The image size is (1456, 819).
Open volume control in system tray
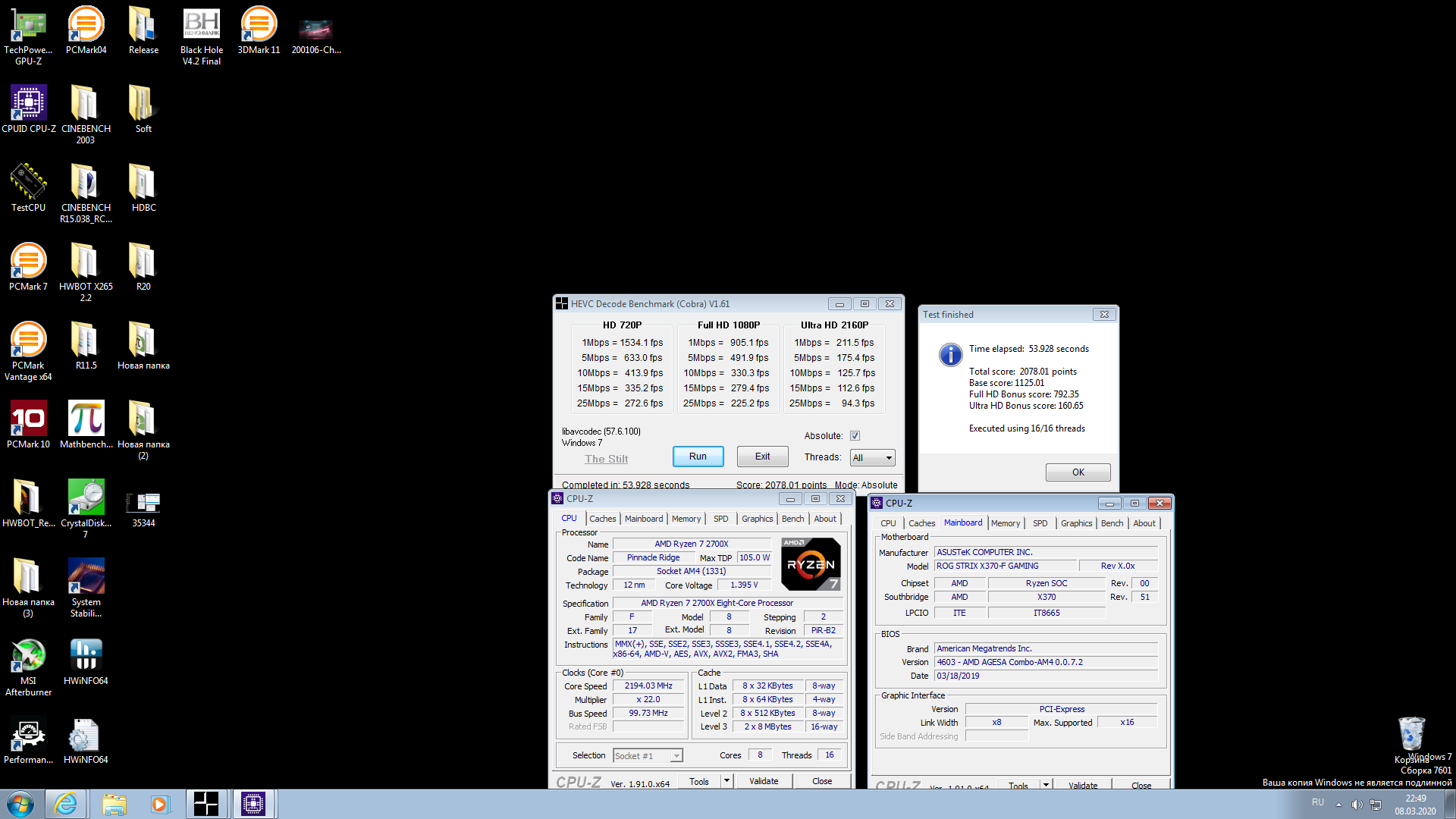1357,804
